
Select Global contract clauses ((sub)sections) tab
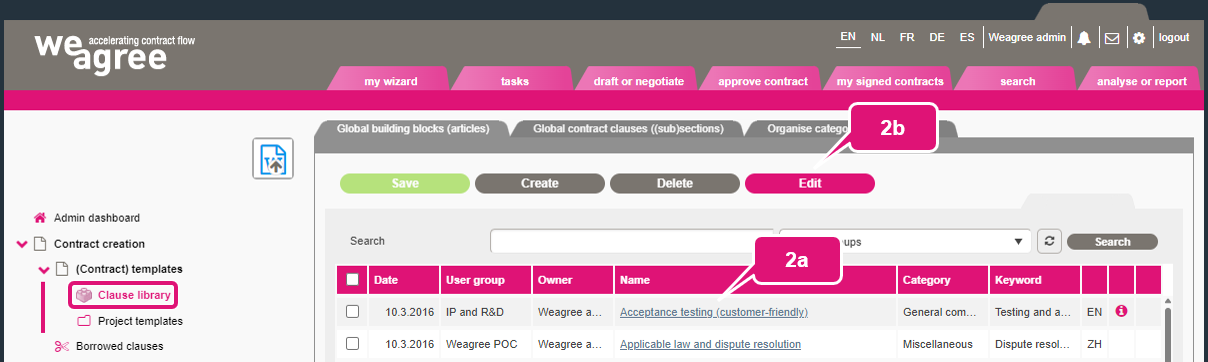(x=629, y=128)
